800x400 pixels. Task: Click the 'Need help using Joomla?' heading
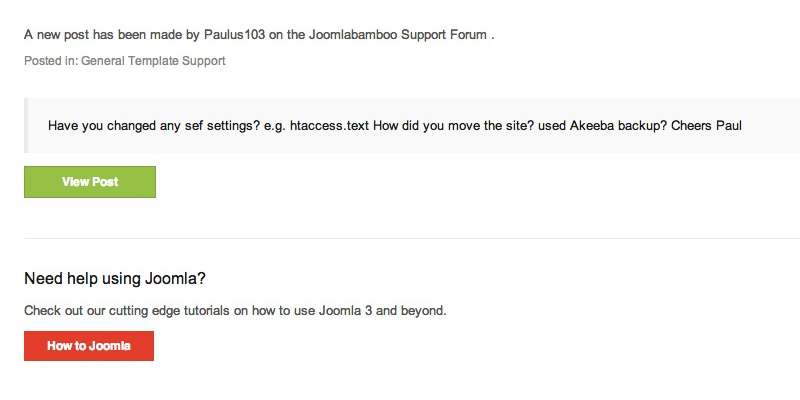tap(115, 279)
